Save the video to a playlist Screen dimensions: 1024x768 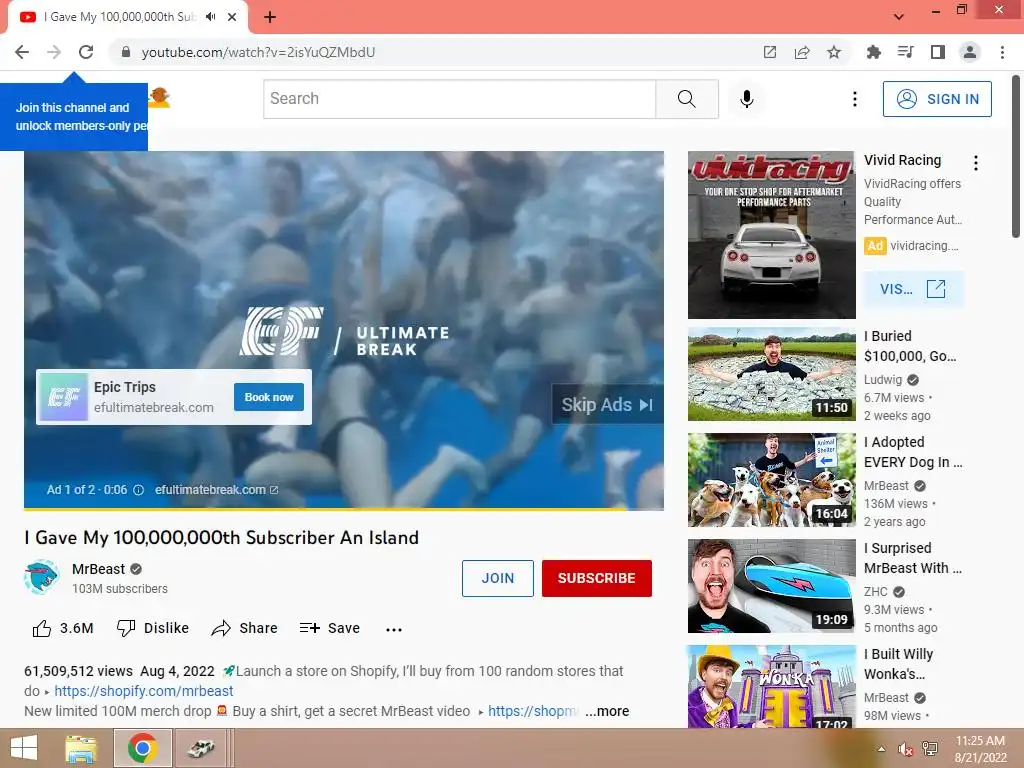tap(330, 628)
